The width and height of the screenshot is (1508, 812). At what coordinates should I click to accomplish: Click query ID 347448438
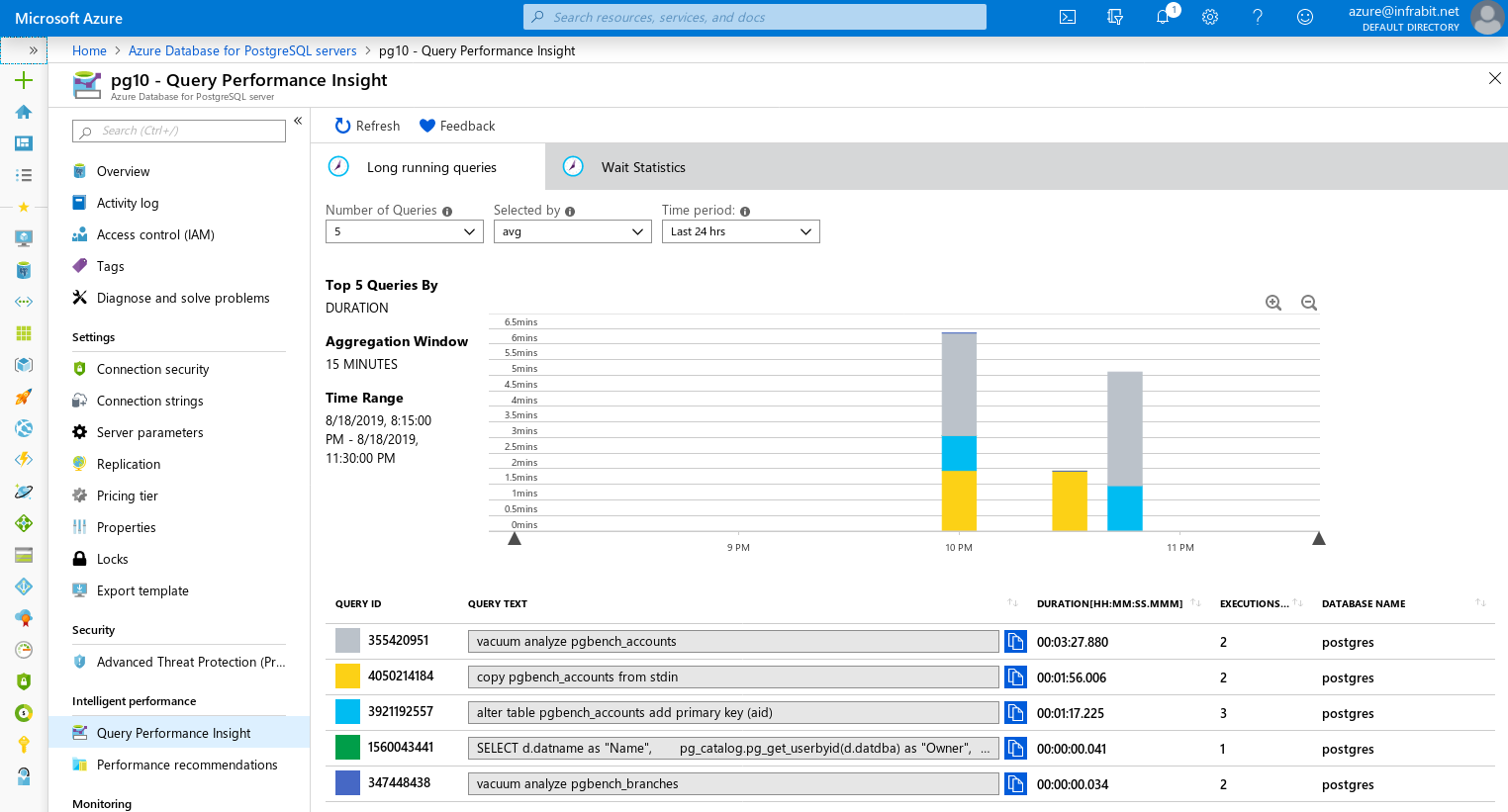(x=399, y=782)
